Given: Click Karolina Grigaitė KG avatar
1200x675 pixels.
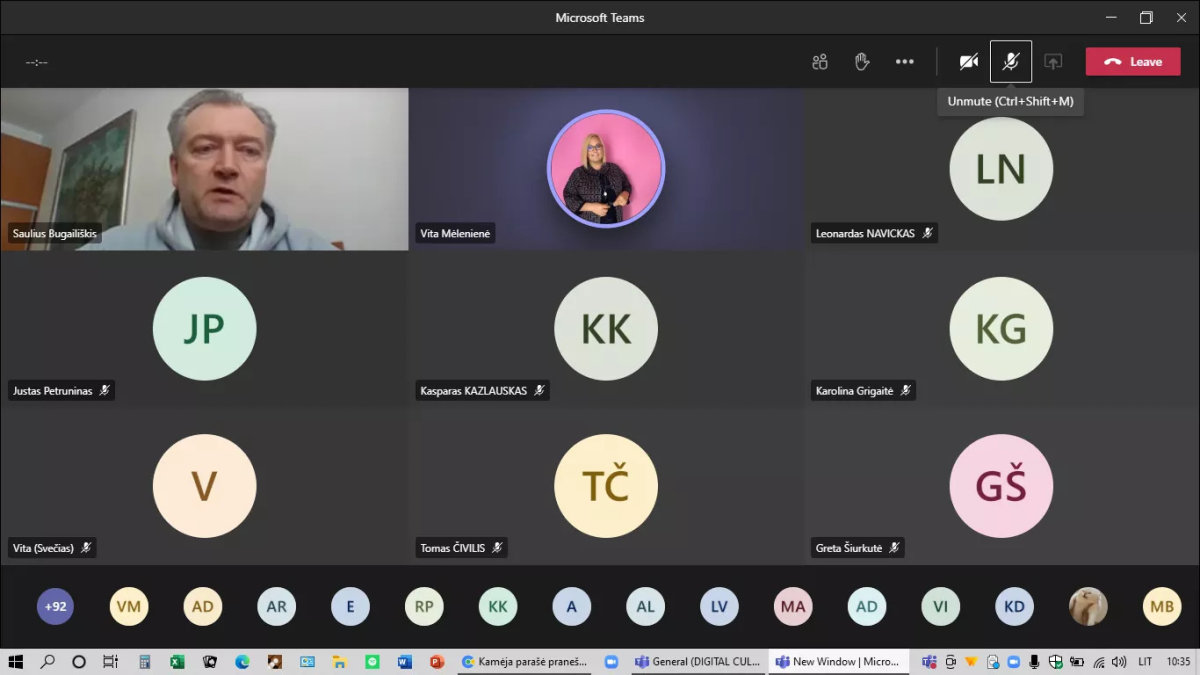Looking at the screenshot, I should [1001, 329].
